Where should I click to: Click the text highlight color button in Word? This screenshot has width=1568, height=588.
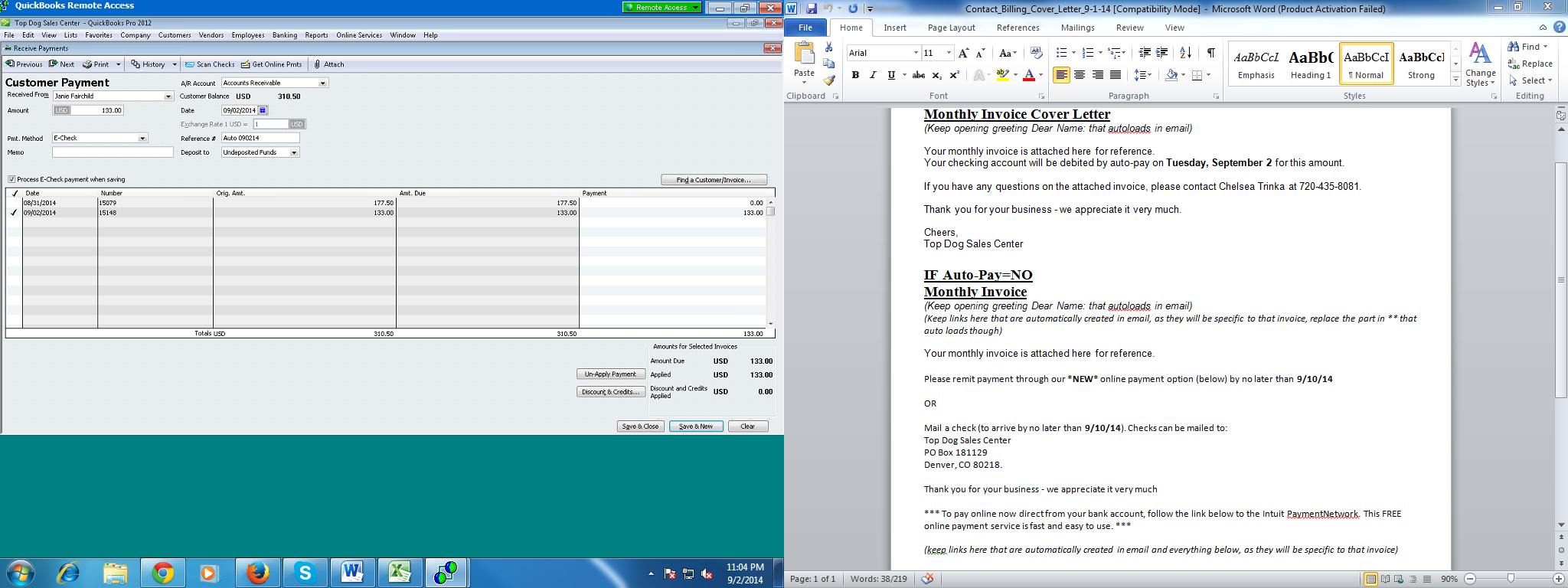(1002, 75)
